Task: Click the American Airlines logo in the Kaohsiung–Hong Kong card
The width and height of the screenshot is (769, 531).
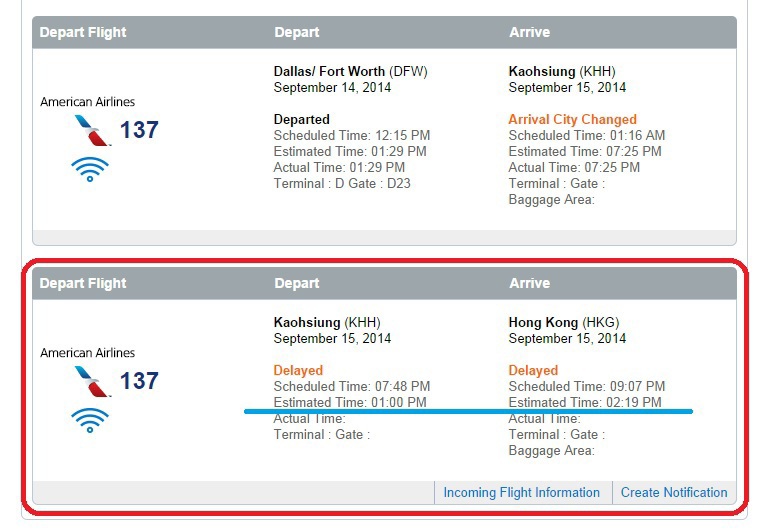Action: pyautogui.click(x=93, y=381)
